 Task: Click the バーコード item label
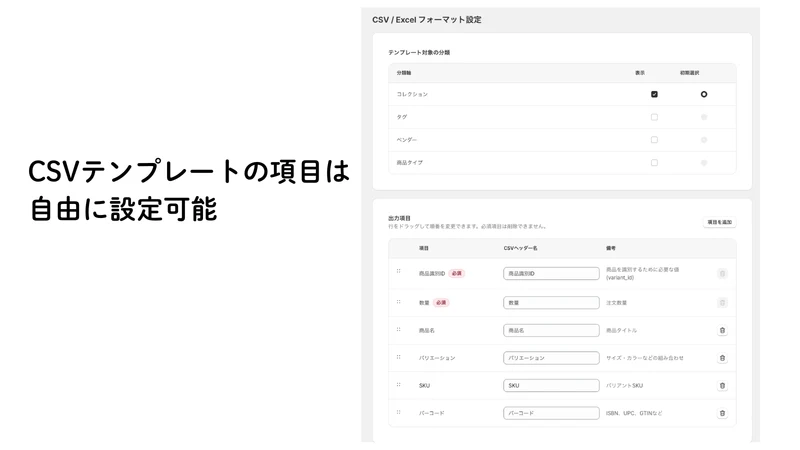(x=432, y=413)
